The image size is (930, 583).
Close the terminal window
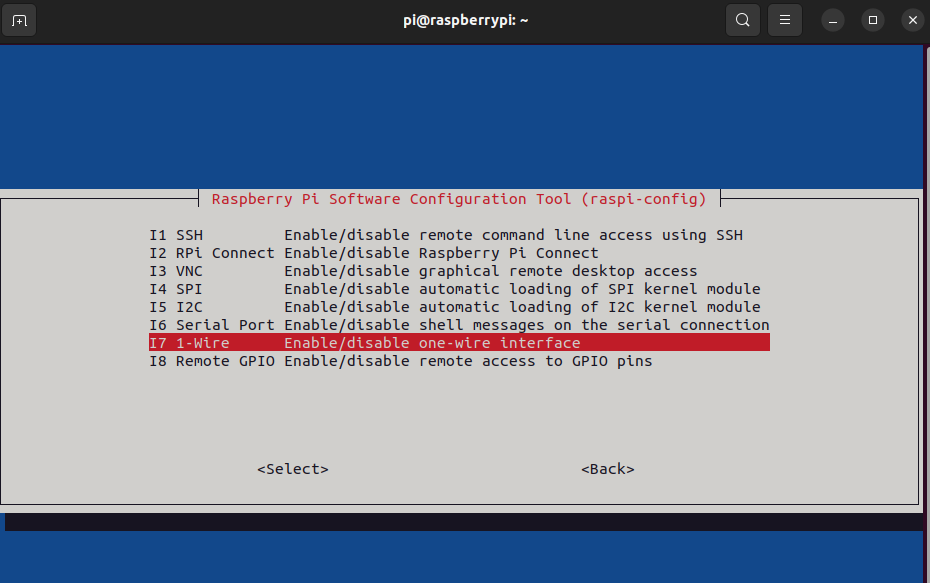click(x=913, y=21)
